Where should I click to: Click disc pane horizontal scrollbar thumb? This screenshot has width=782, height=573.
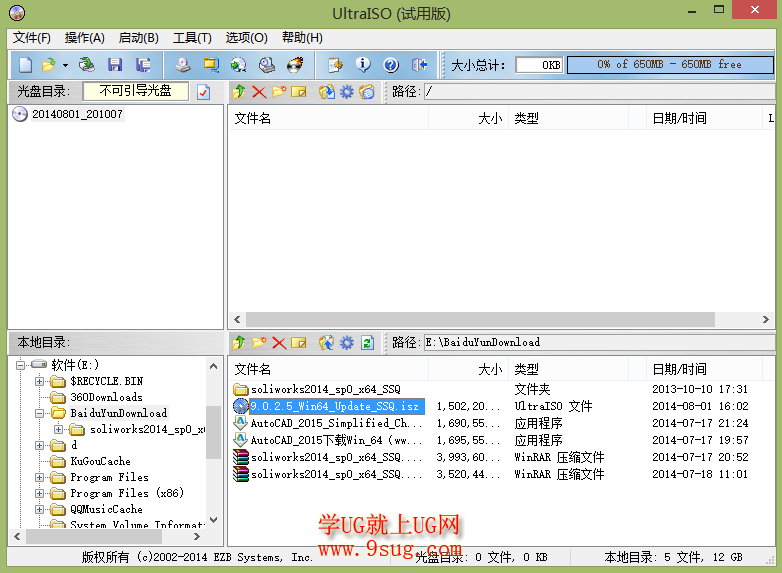(x=480, y=320)
